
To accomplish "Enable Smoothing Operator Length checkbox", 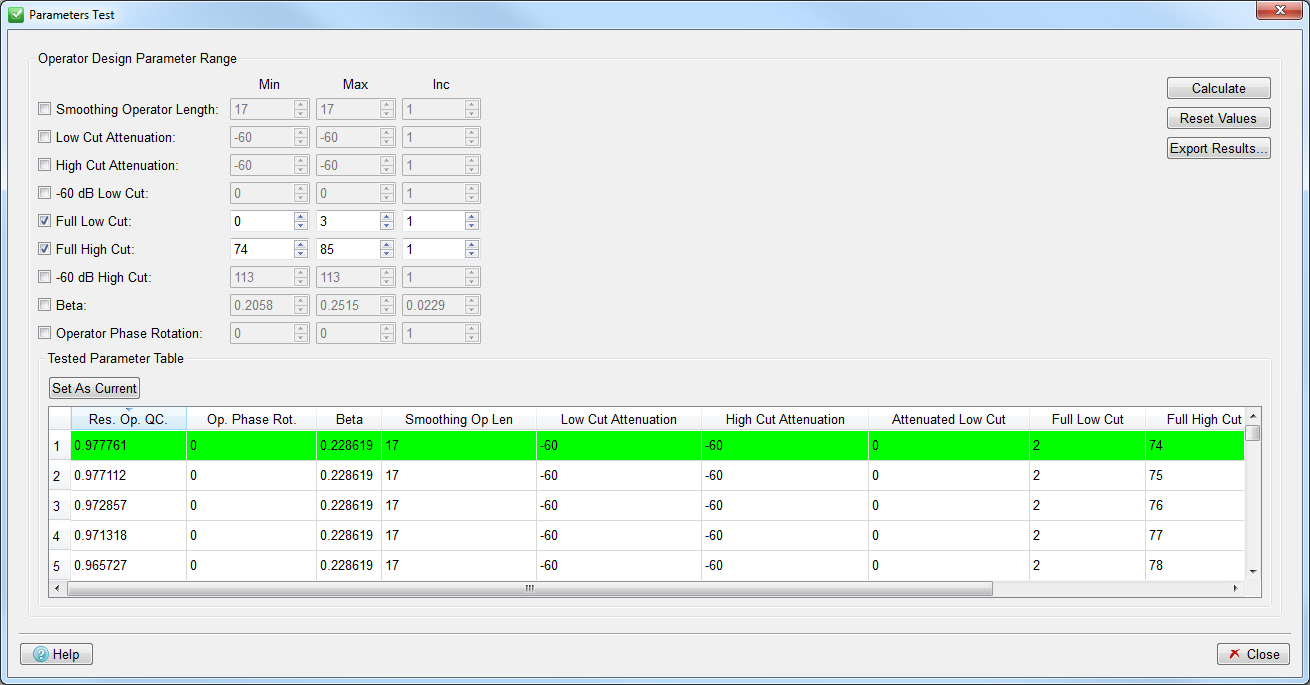I will pyautogui.click(x=44, y=109).
